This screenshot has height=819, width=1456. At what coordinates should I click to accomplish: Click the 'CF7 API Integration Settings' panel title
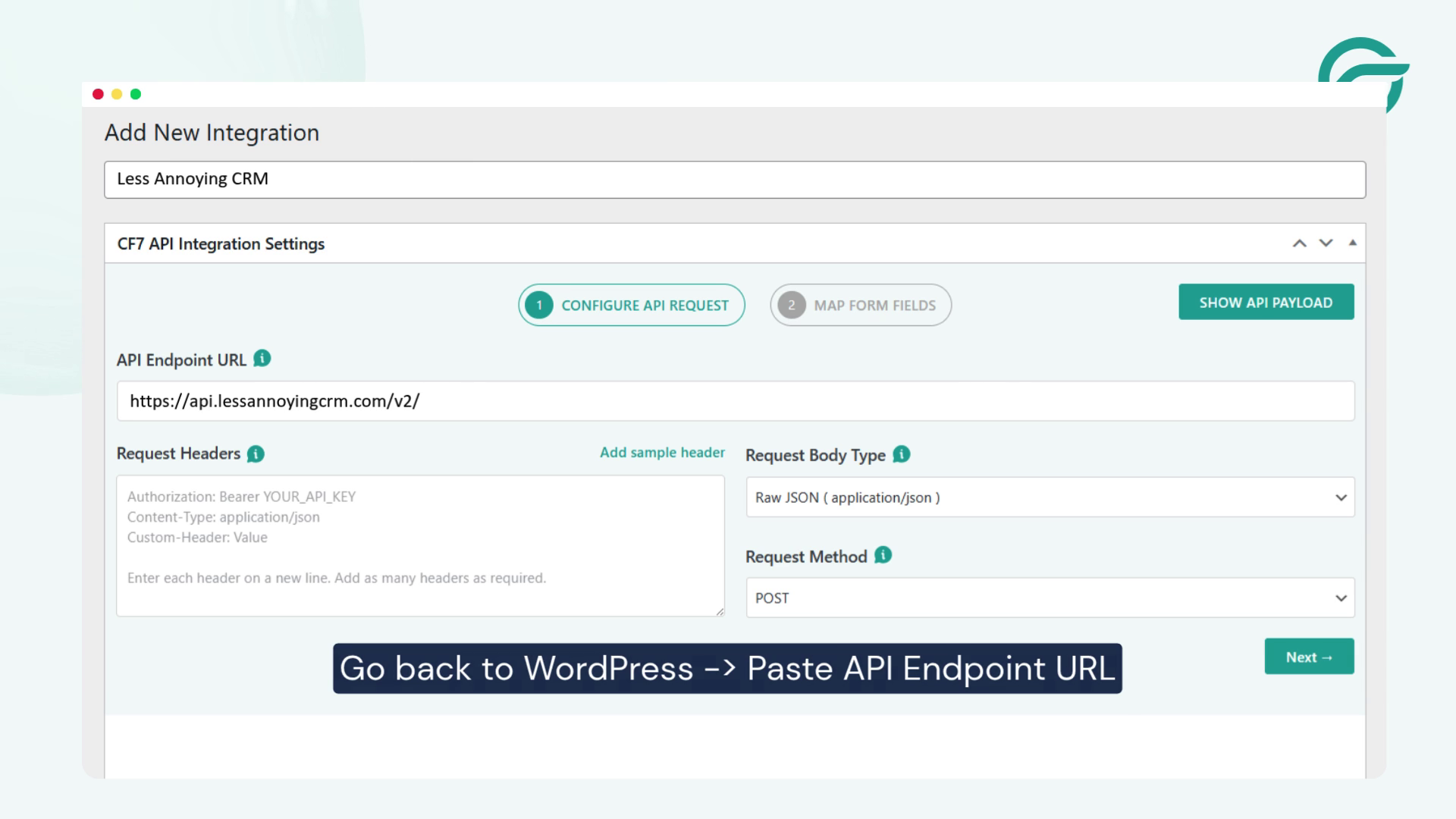pos(221,244)
